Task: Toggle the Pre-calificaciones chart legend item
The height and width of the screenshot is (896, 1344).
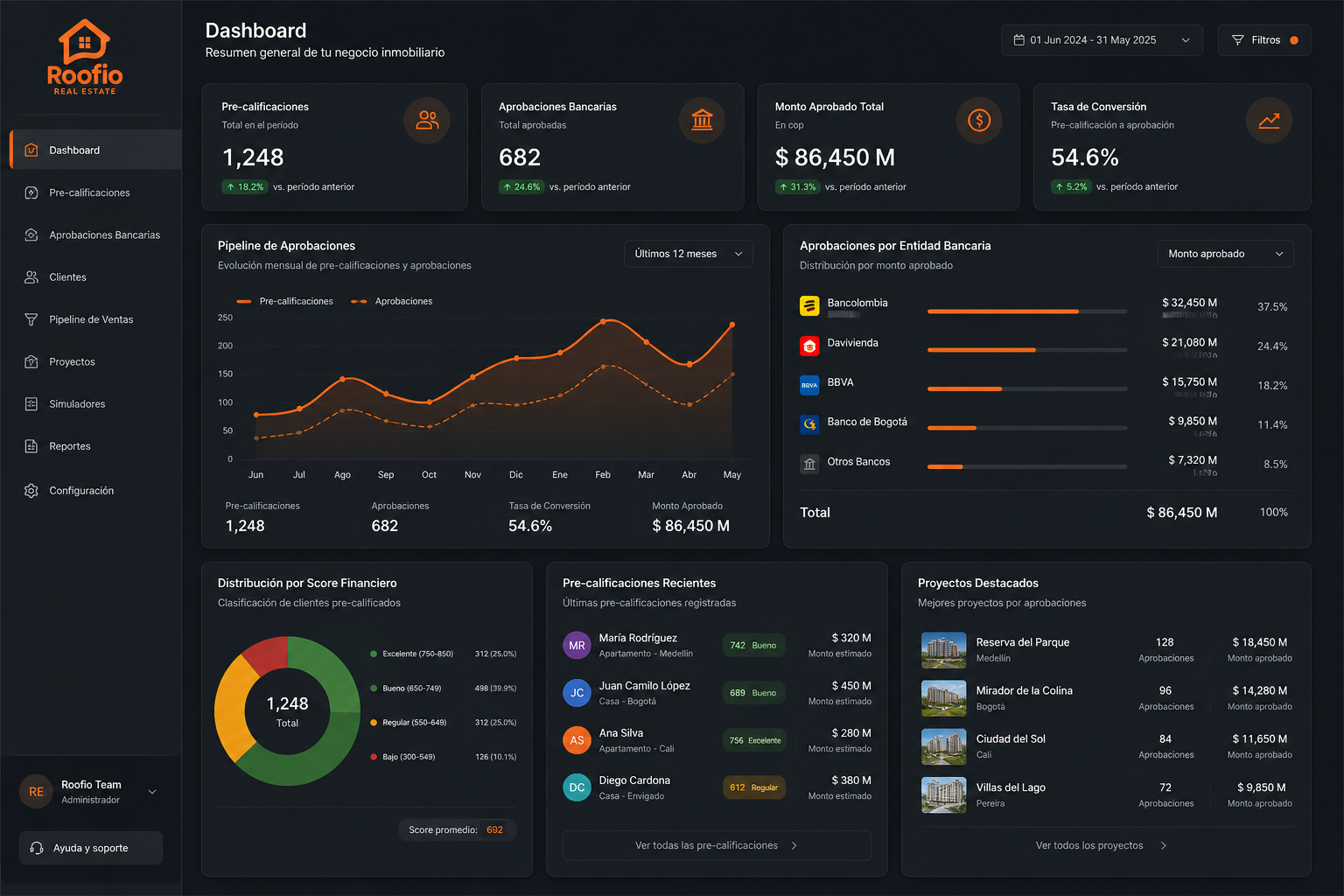Action: (x=285, y=301)
